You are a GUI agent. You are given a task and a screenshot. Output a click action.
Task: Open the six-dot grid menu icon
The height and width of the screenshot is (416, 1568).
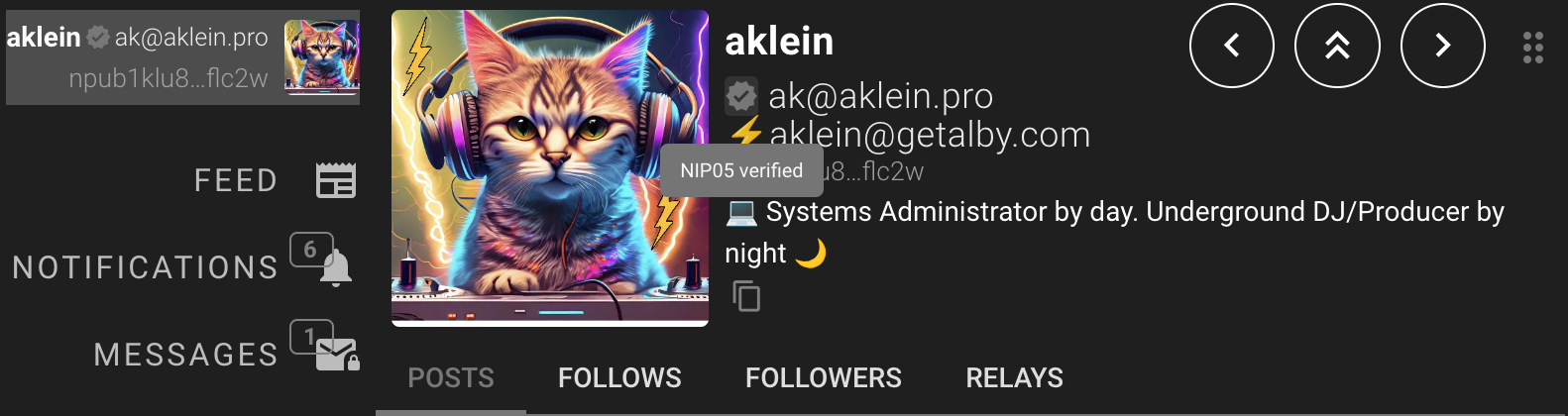[1532, 47]
